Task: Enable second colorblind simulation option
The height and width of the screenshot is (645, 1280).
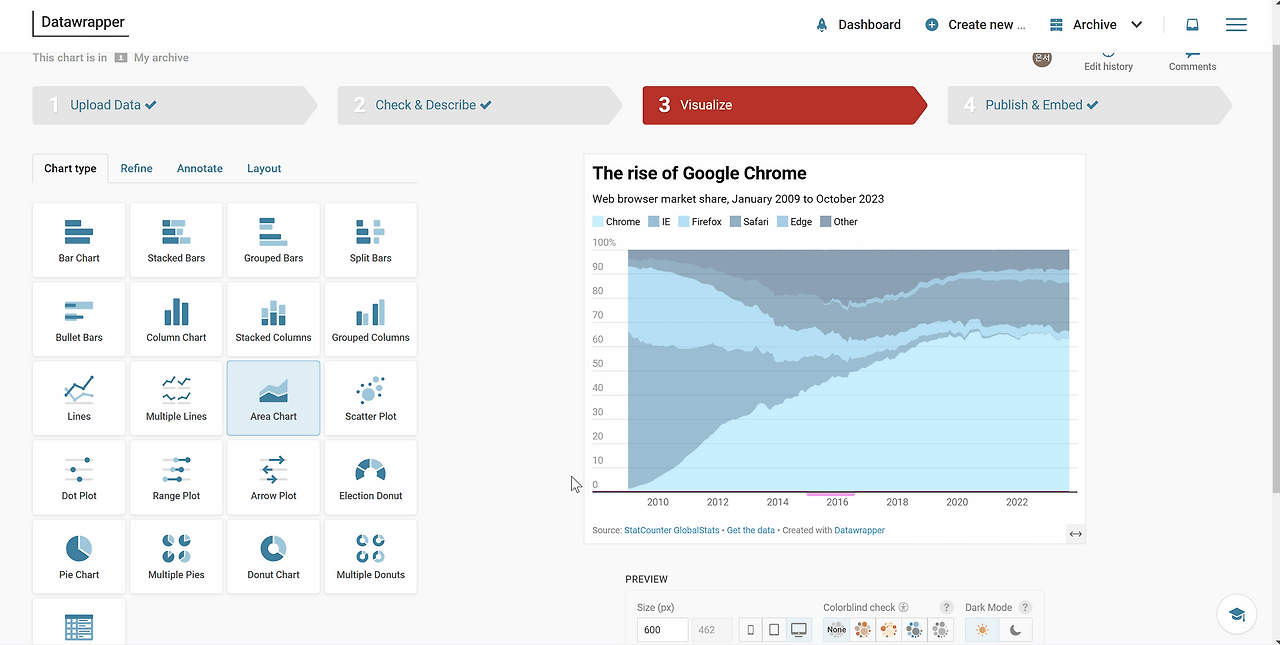Action: coord(862,630)
